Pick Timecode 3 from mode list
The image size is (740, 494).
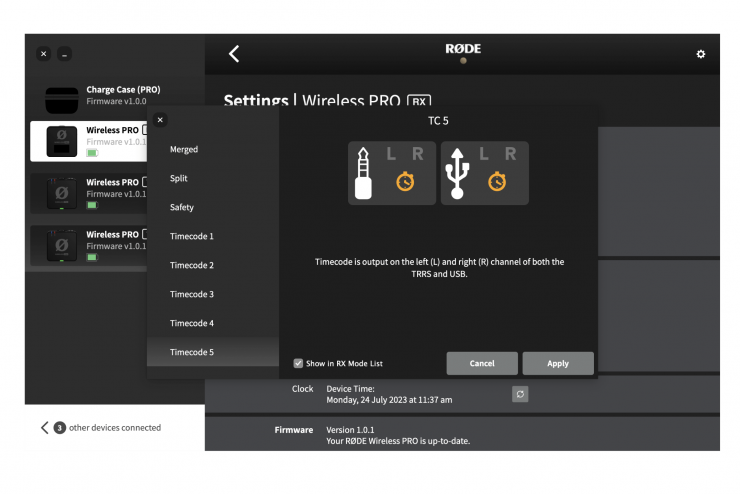coord(192,294)
